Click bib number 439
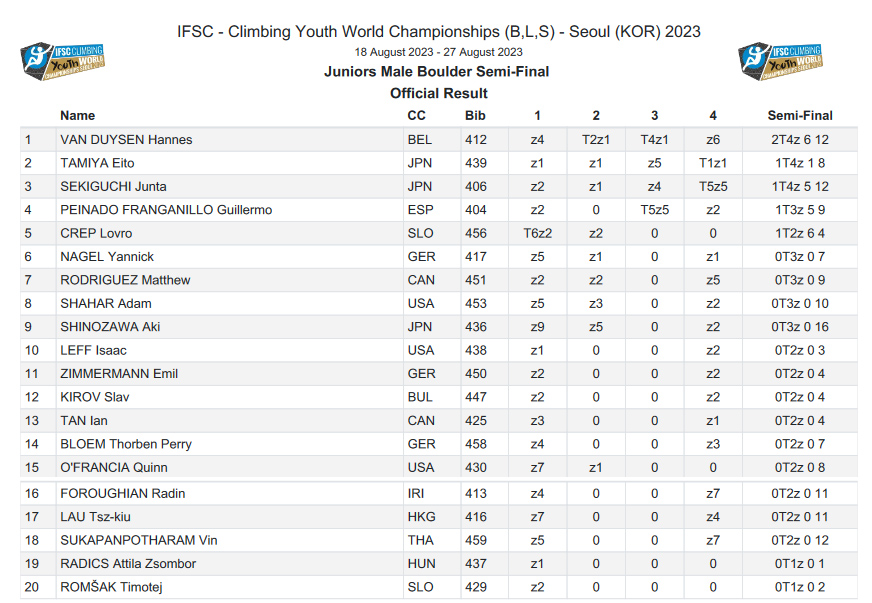Viewport: 872px width, 603px height. tap(476, 163)
